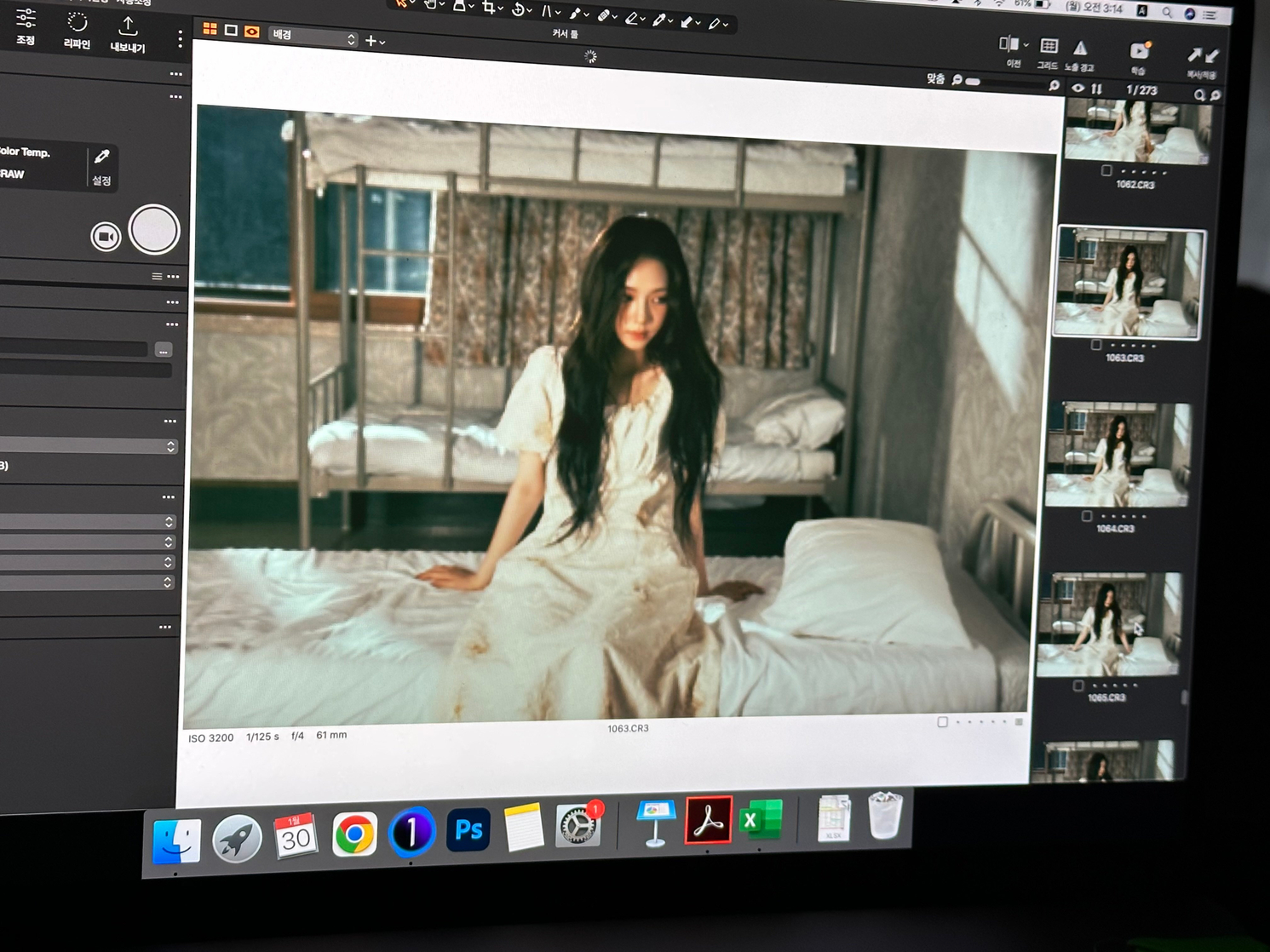Select the Loupe cursor tool
Screen dimensions: 1270x952
pos(459,4)
